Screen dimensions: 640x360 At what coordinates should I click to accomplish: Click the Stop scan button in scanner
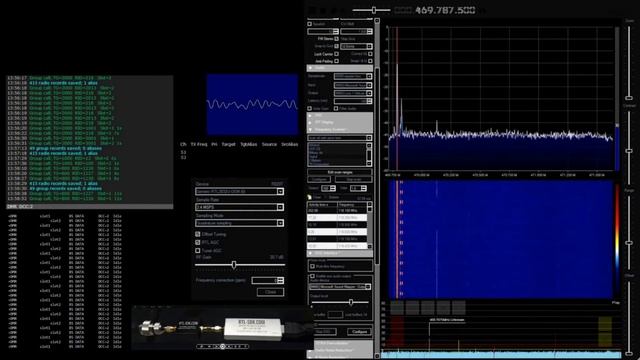353,180
